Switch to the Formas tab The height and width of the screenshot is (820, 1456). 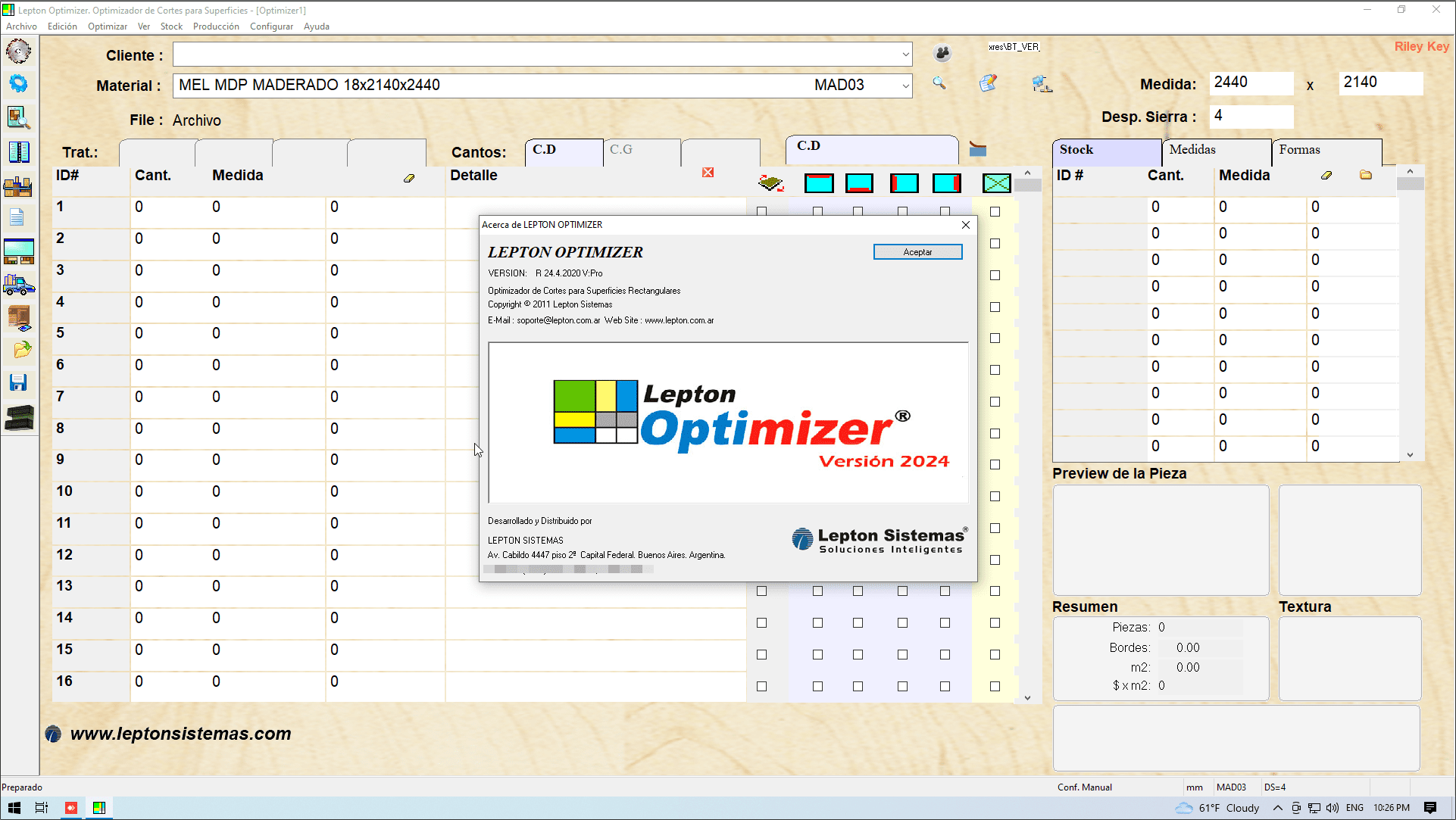click(1300, 150)
